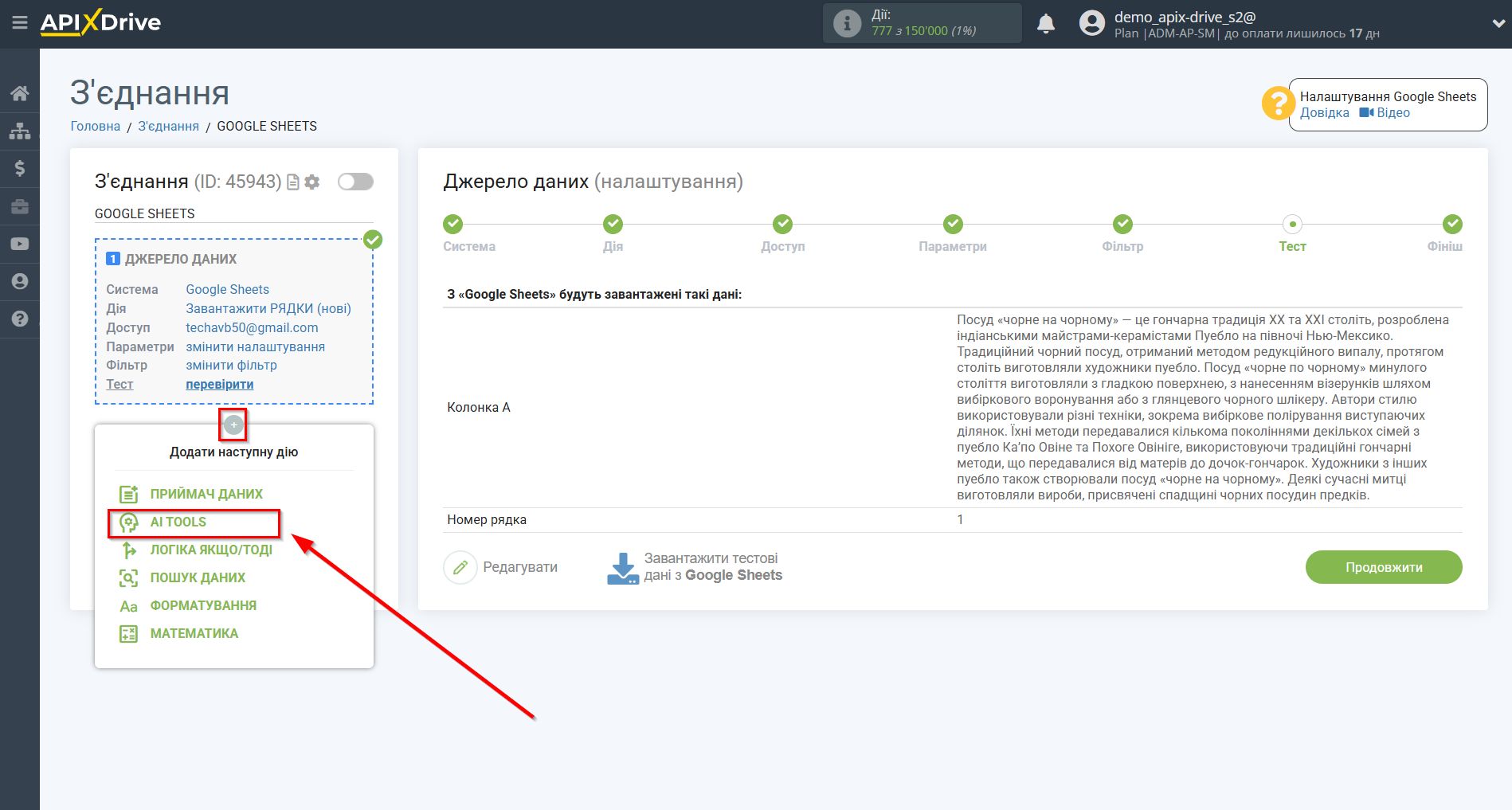Click Завантажити РЯДКИ (нові) link

pos(268,308)
